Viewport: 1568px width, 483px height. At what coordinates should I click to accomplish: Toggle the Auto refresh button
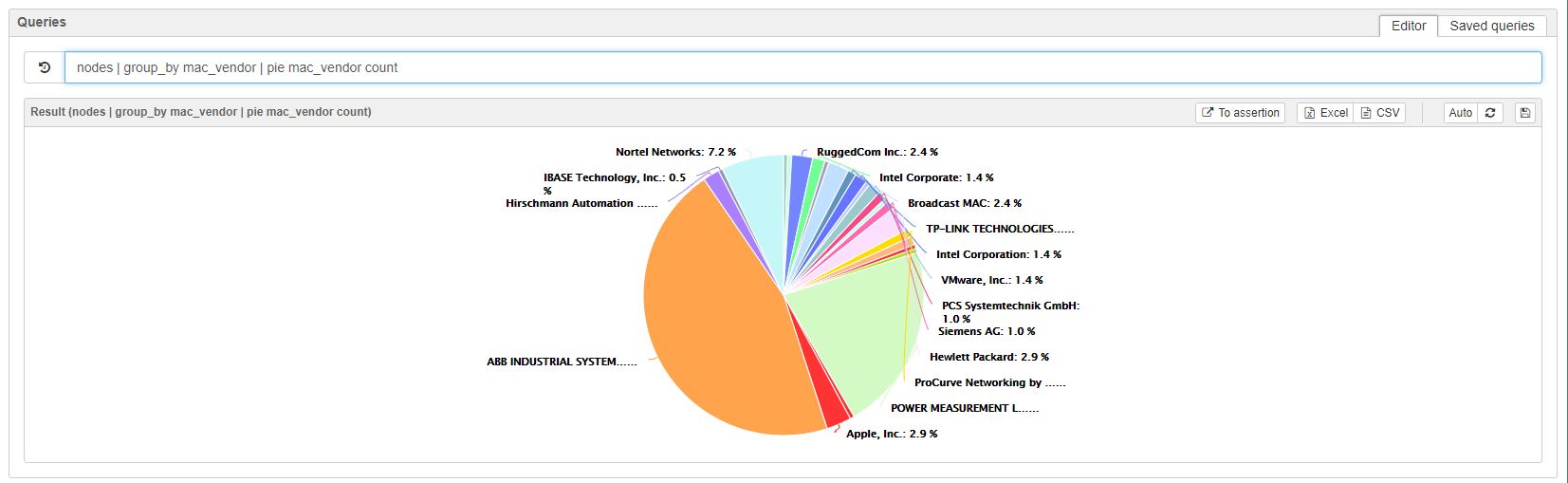click(1461, 113)
